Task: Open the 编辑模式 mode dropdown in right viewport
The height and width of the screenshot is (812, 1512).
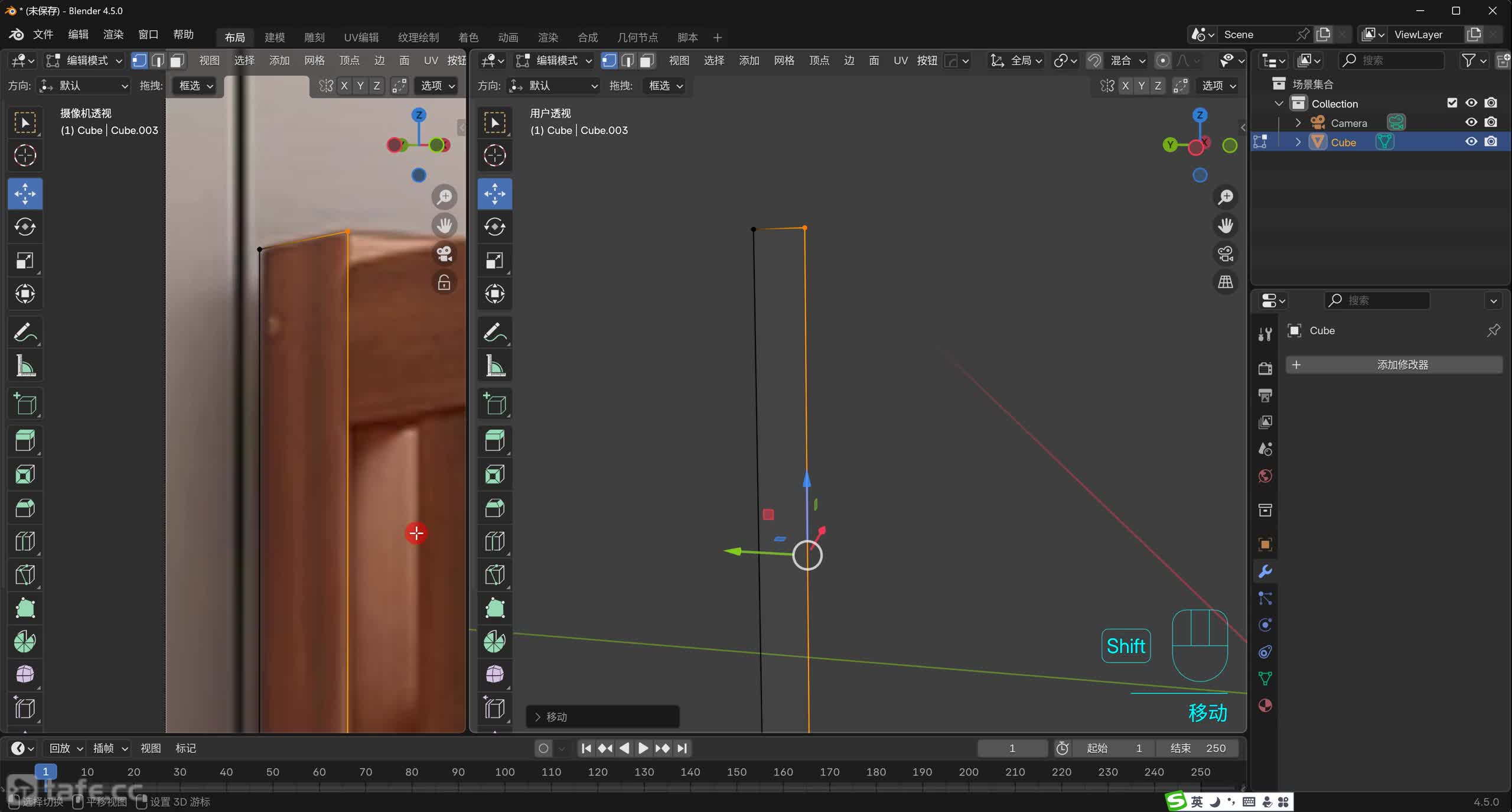Action: tap(555, 60)
